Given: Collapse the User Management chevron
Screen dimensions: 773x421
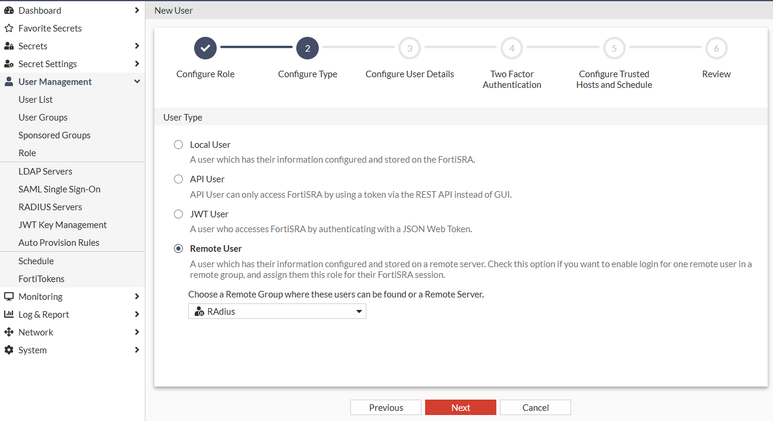Looking at the screenshot, I should 137,81.
